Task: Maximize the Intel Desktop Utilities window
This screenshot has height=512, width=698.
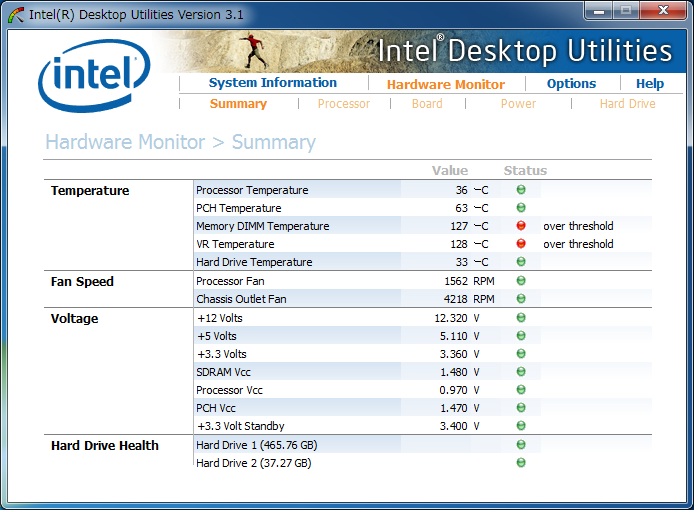Action: pos(626,11)
